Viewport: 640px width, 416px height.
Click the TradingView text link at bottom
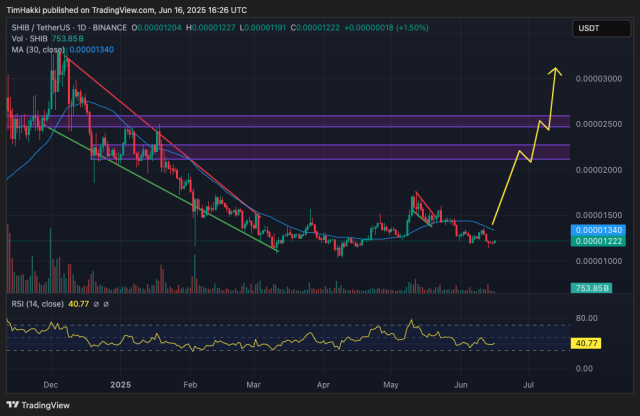(x=45, y=405)
